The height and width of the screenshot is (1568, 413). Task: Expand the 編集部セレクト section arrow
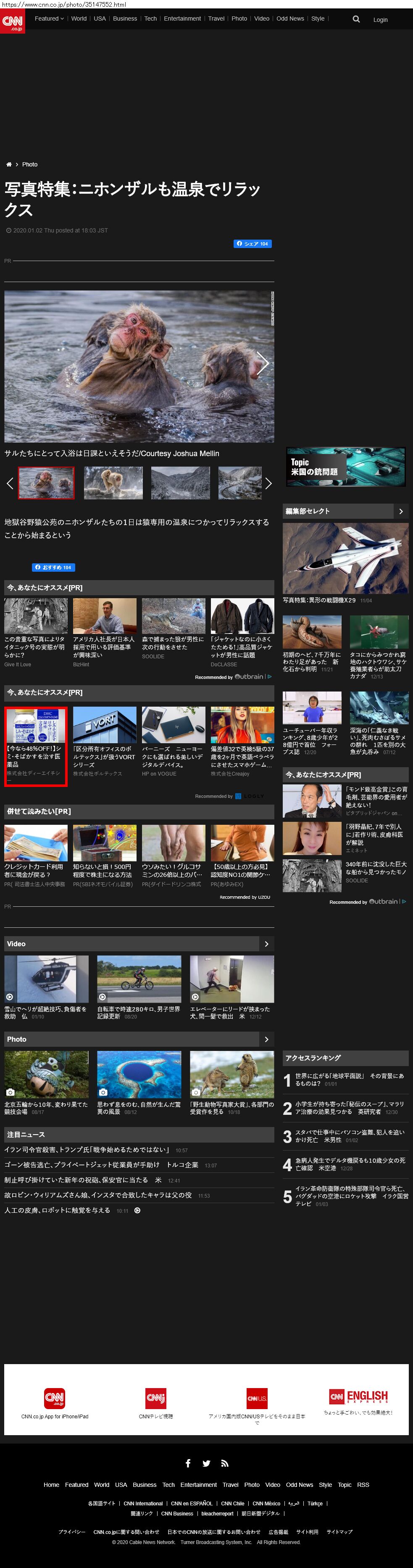[x=400, y=511]
